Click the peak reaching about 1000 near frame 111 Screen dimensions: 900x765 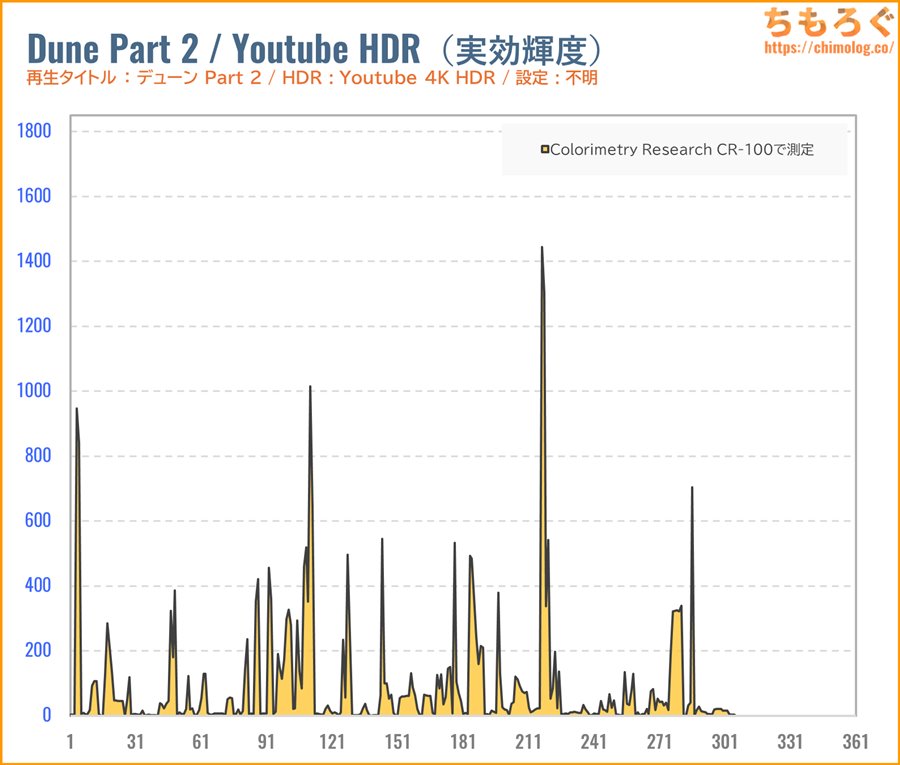311,387
